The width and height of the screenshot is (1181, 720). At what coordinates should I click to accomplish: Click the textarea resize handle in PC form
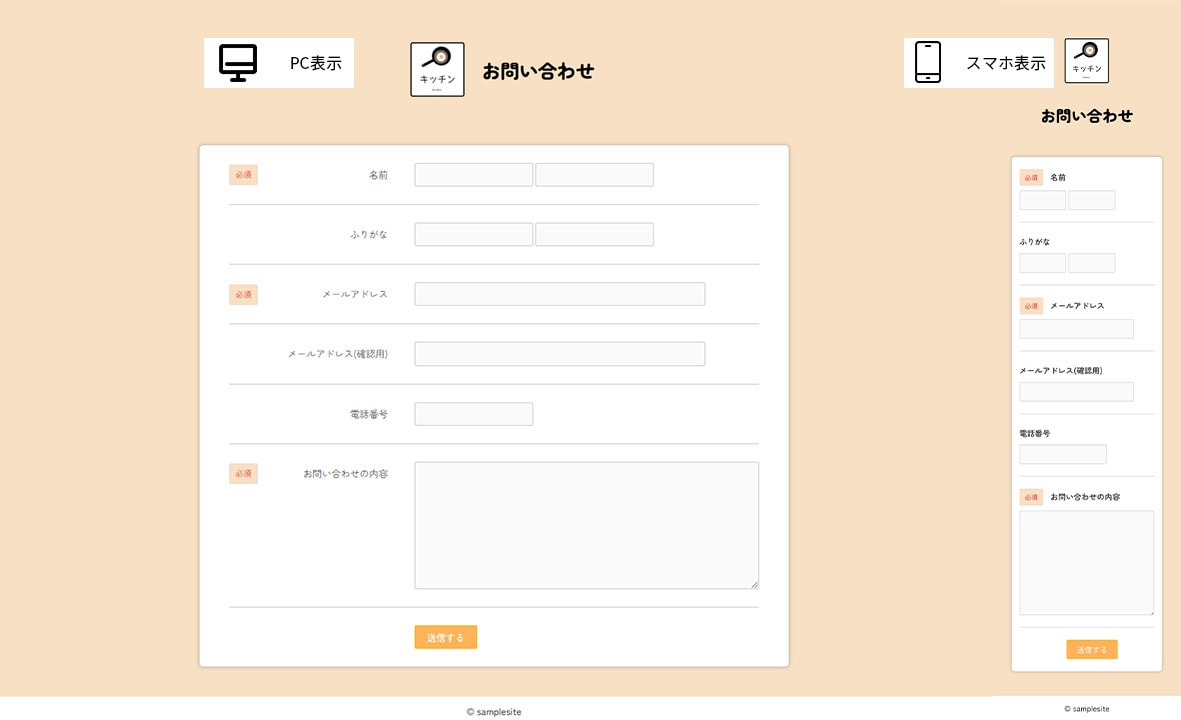[755, 584]
